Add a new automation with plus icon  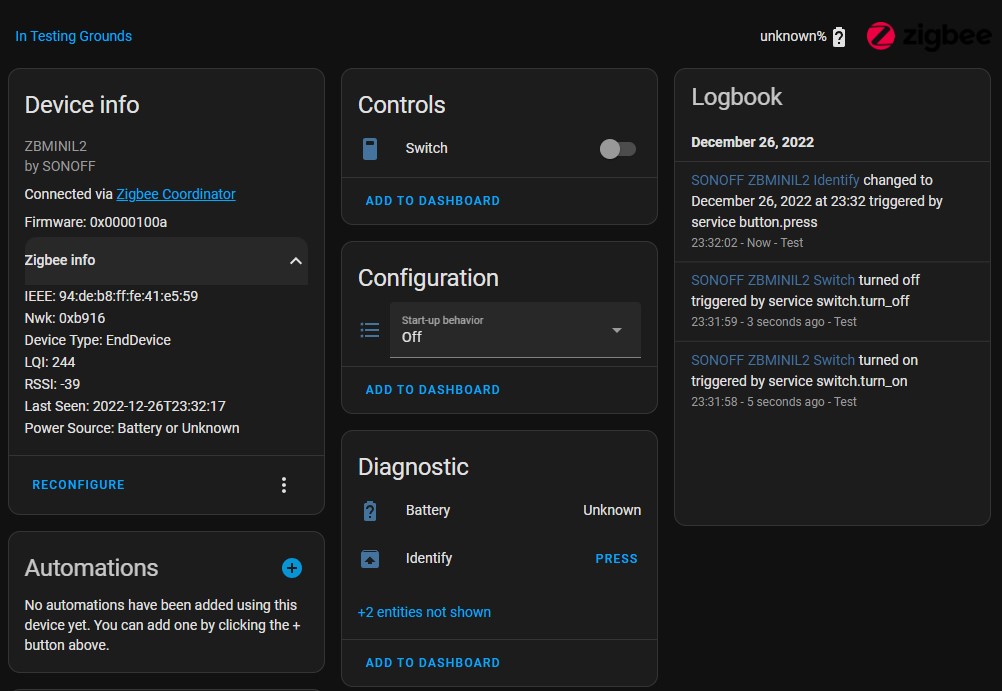(x=292, y=568)
